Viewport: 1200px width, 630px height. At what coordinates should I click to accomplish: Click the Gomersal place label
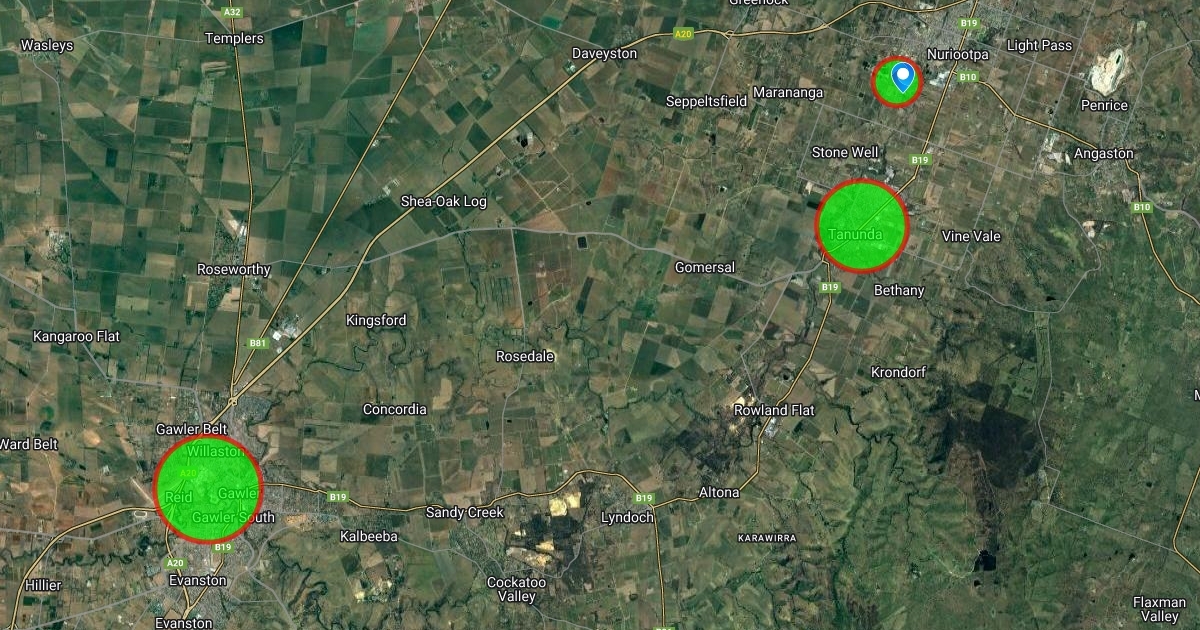pyautogui.click(x=705, y=267)
